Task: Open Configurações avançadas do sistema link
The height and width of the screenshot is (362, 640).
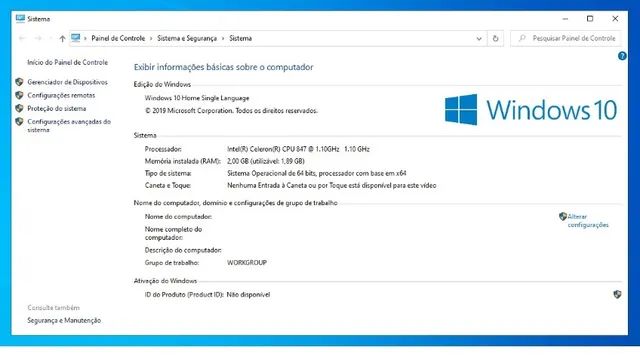Action: tap(69, 125)
